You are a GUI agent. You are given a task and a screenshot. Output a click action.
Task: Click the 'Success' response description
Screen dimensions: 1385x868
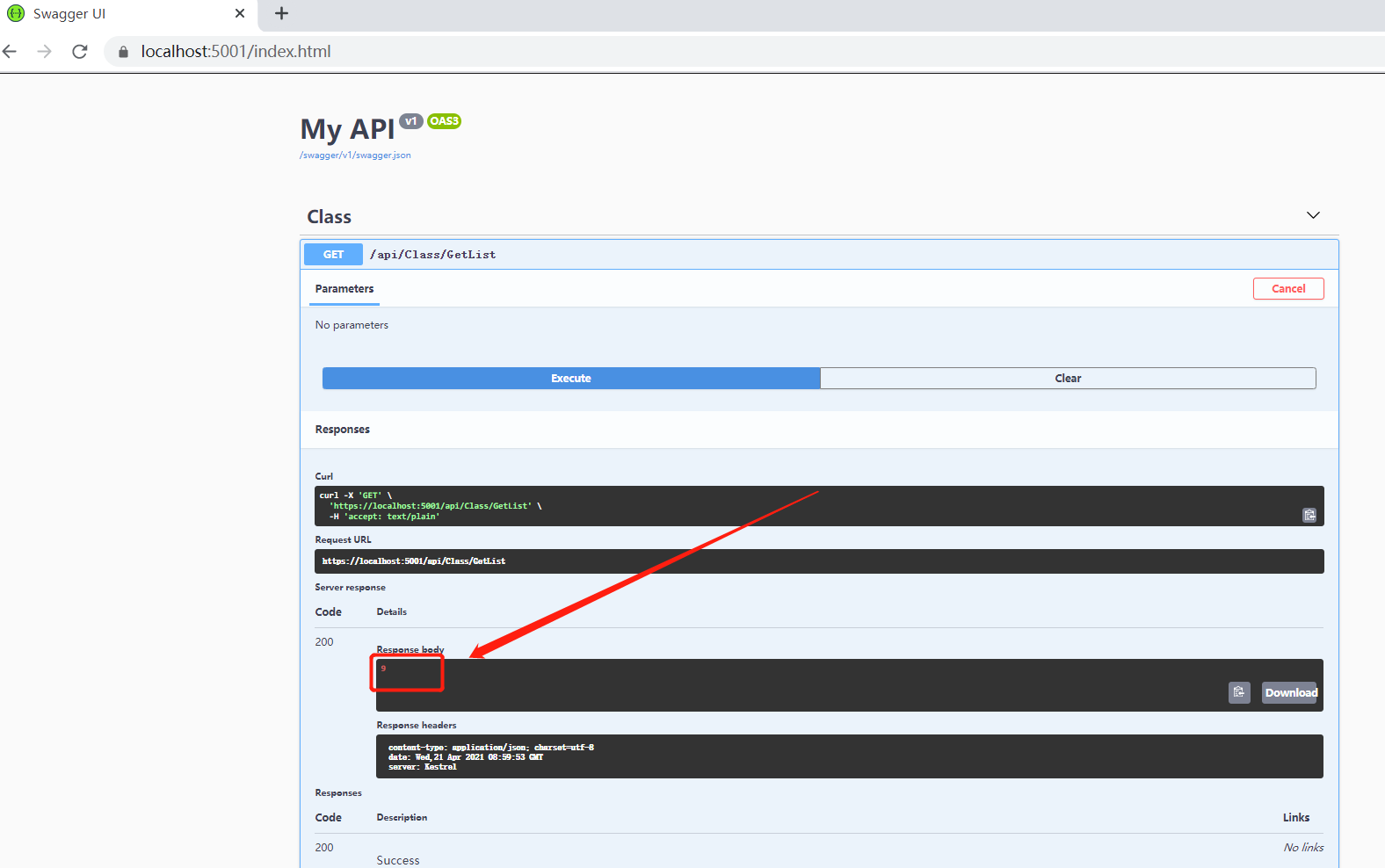point(398,860)
